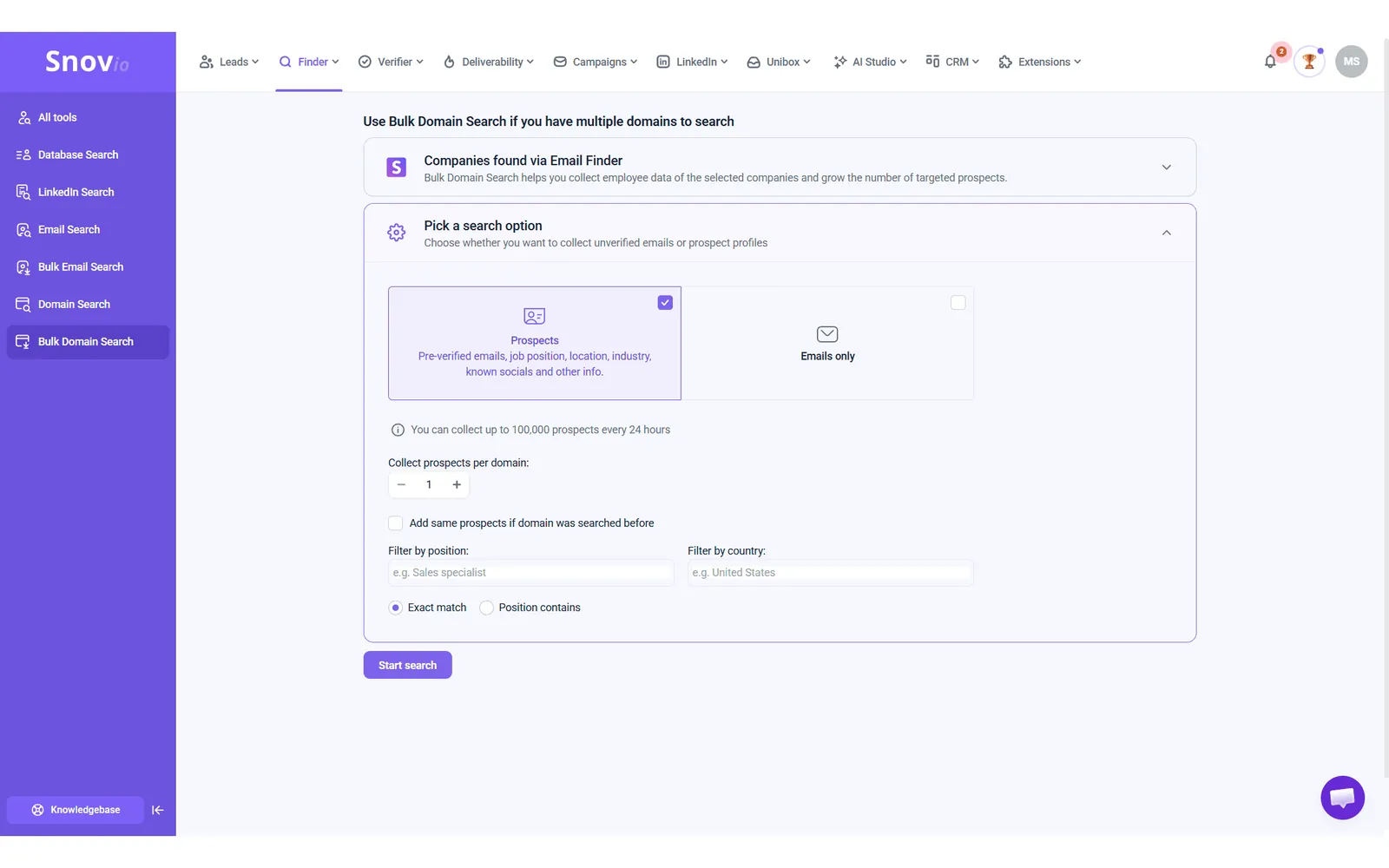The width and height of the screenshot is (1389, 868).
Task: Open the AI Studio dropdown menu
Action: click(870, 62)
